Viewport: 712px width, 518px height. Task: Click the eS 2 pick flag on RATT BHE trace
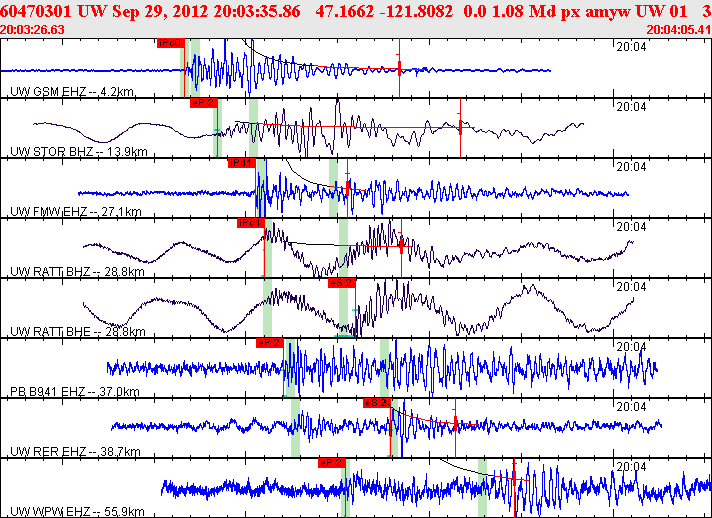[341, 283]
